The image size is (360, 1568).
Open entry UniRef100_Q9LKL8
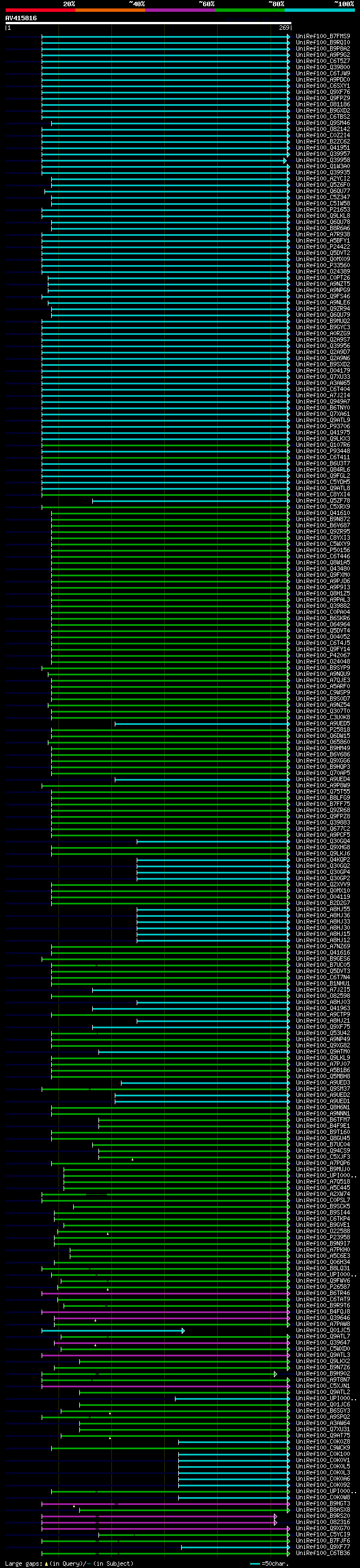click(323, 216)
